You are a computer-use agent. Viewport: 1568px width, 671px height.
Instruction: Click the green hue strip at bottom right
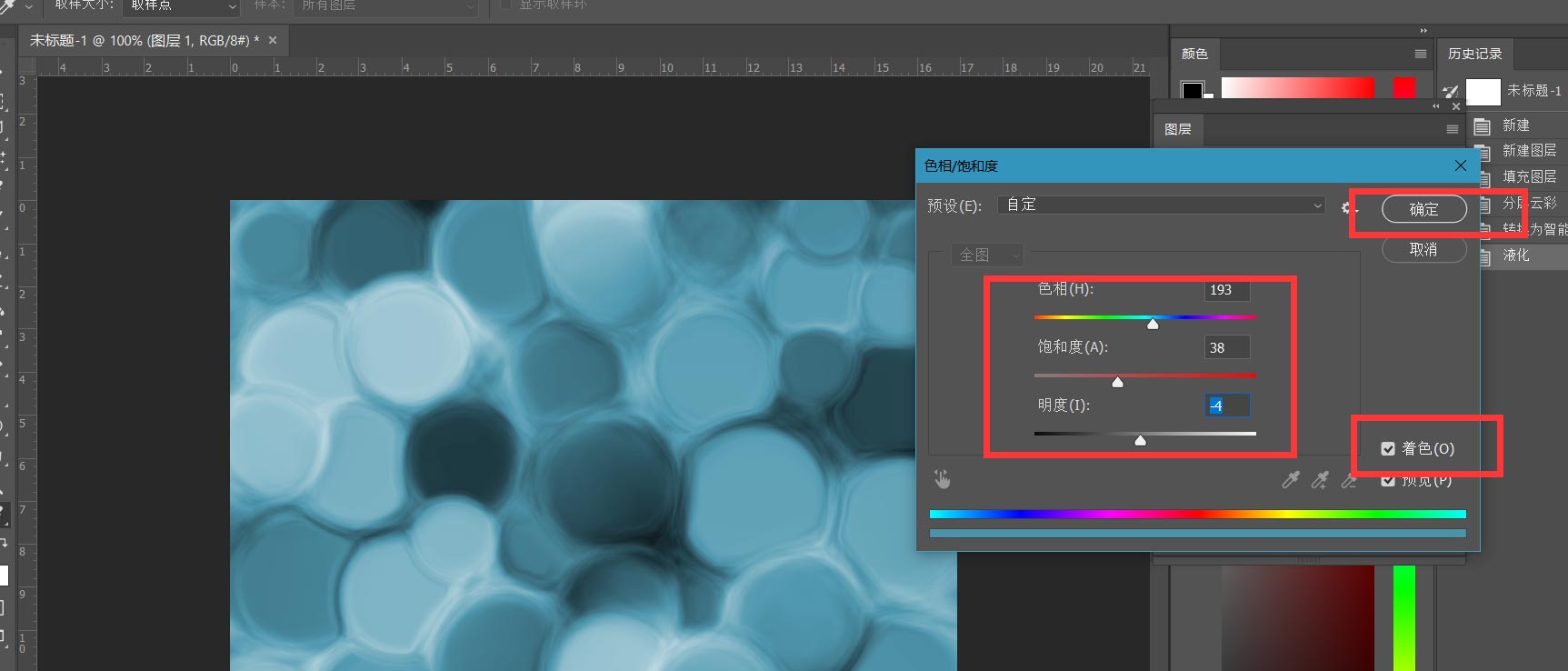click(1404, 618)
